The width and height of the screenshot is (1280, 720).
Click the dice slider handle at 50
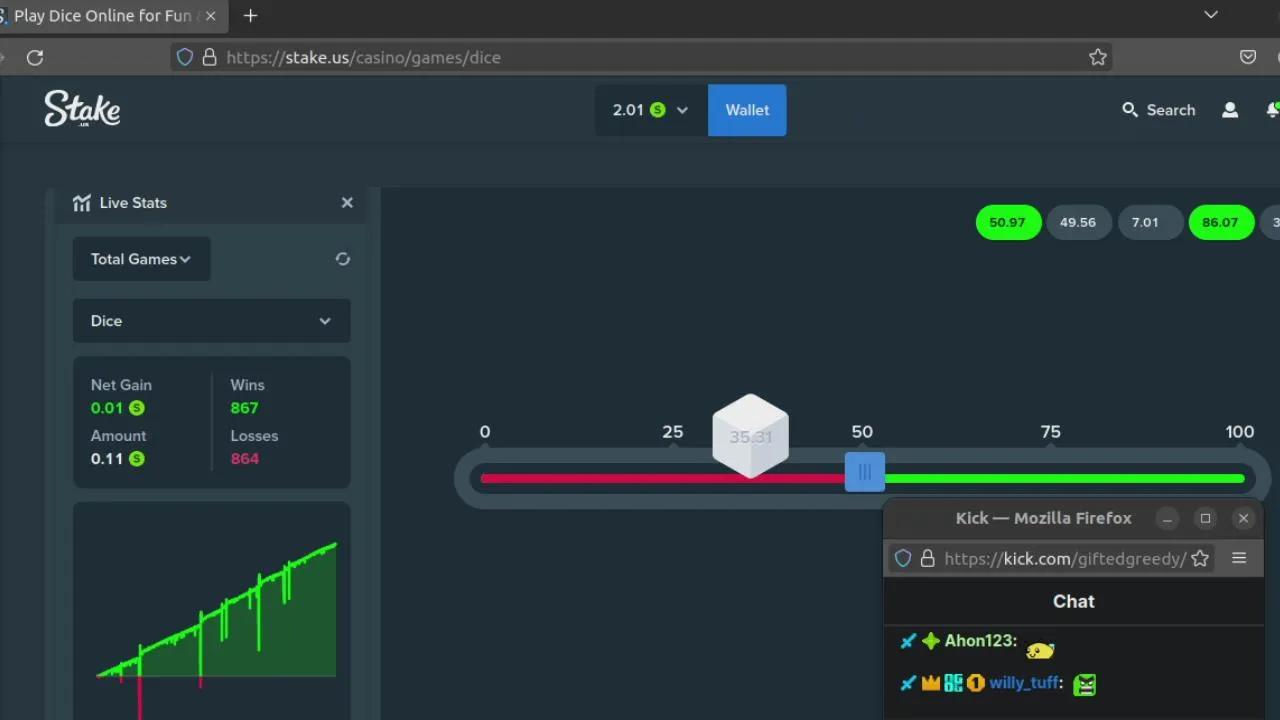tap(865, 472)
